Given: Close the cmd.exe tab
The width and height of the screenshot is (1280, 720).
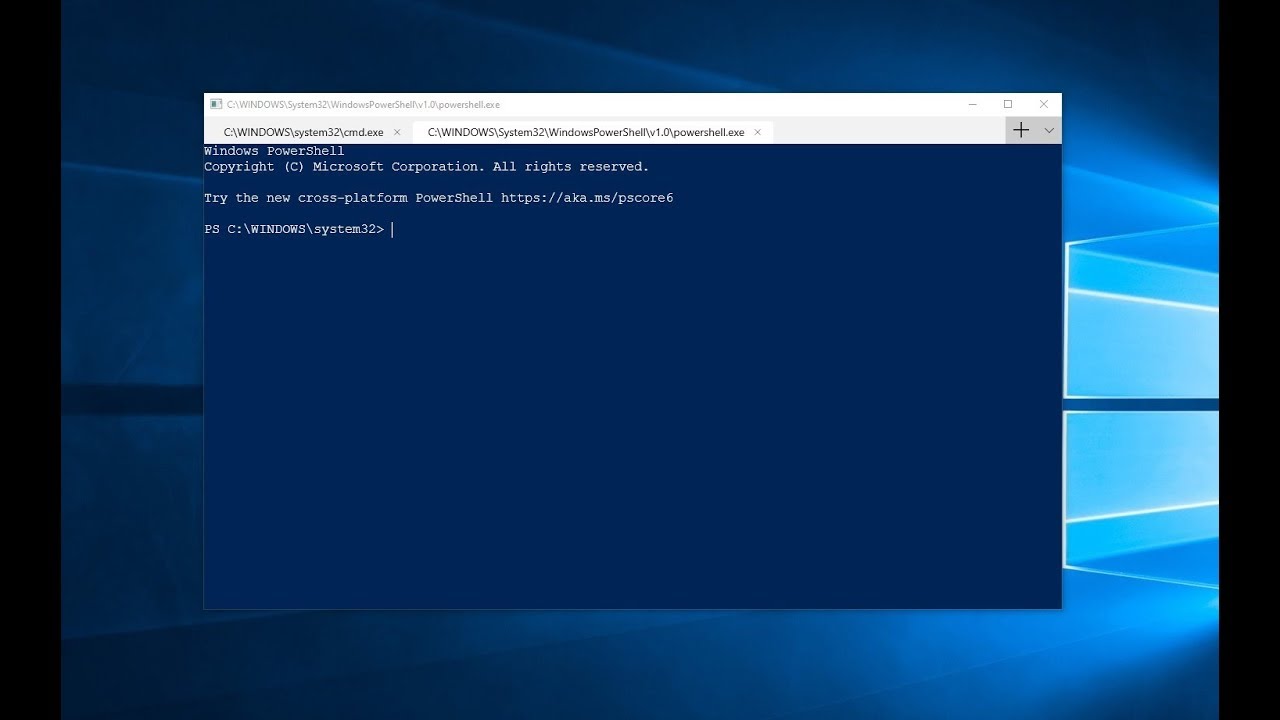Looking at the screenshot, I should [397, 132].
